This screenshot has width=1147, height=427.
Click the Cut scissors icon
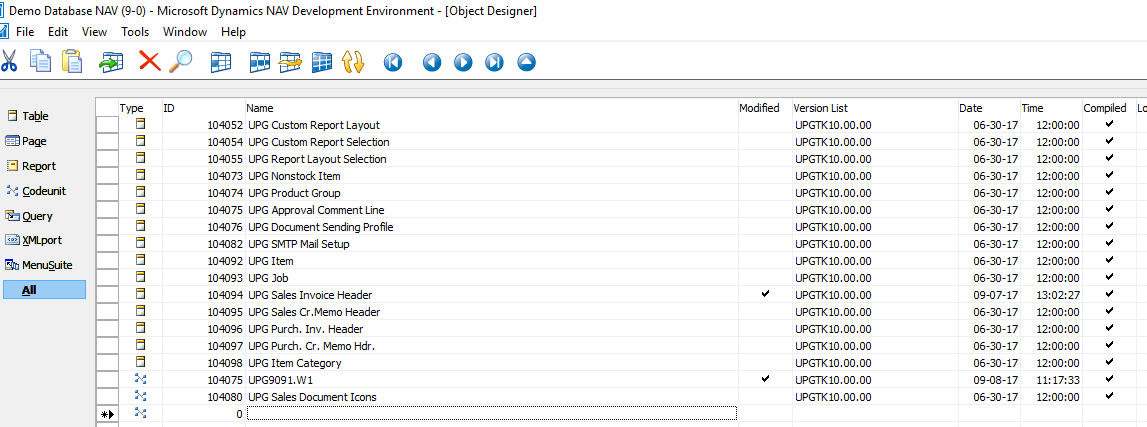coord(9,61)
